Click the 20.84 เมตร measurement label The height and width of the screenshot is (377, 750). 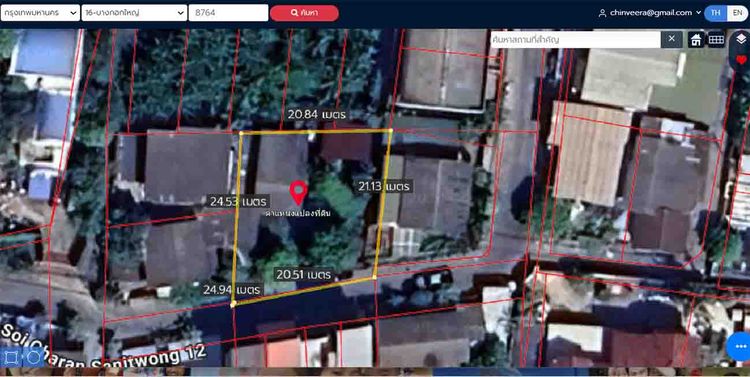point(317,115)
